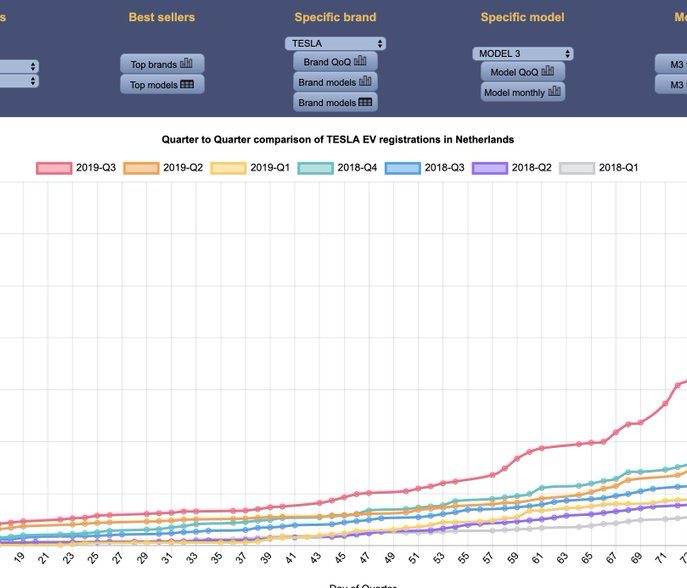Toggle the 2018-Q1 legend series
This screenshot has width=687, height=588.
click(599, 168)
